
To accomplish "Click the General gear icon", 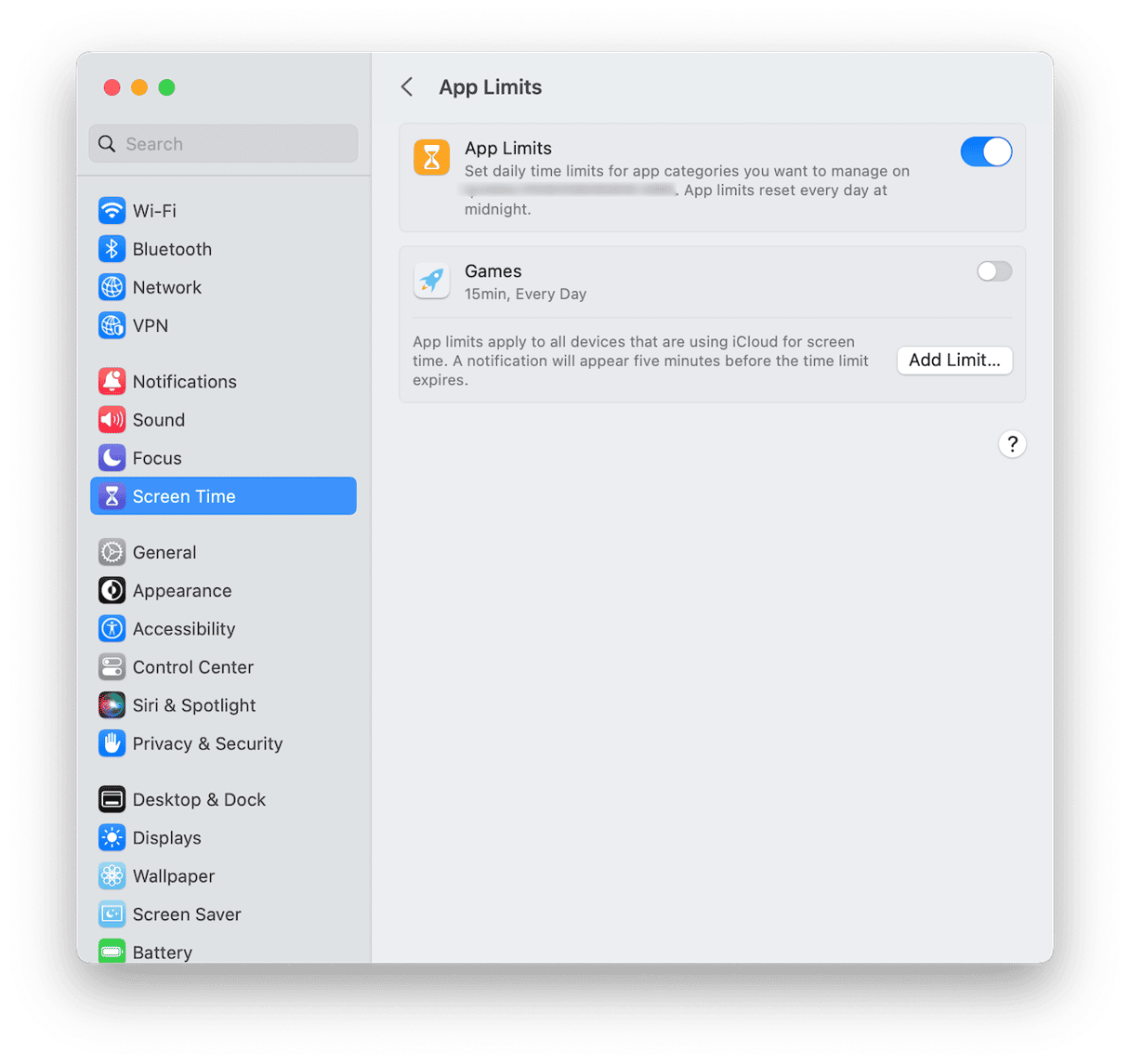I will pyautogui.click(x=112, y=552).
